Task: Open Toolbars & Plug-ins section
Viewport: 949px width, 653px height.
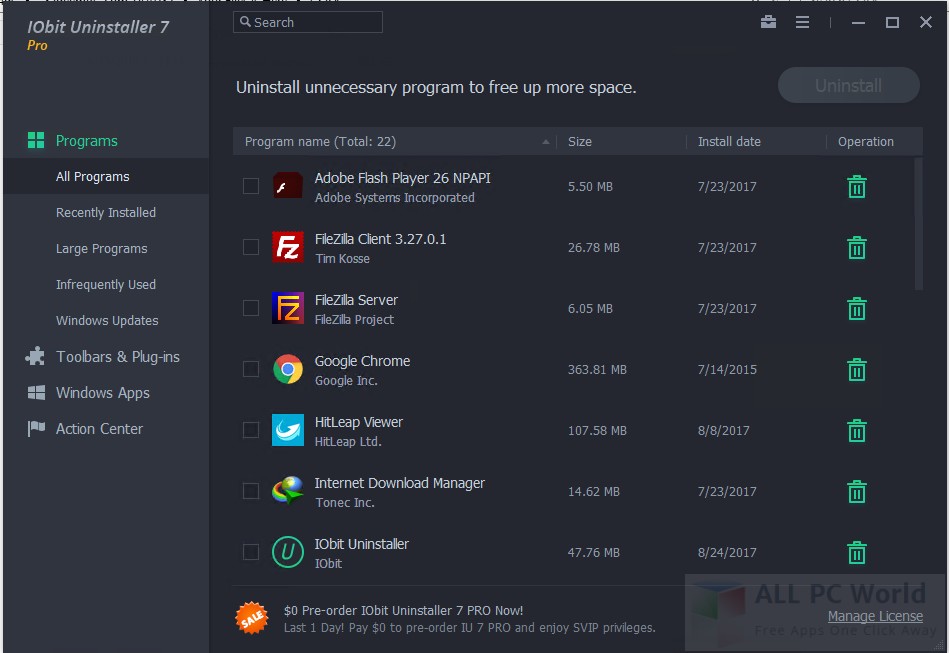Action: [x=118, y=357]
